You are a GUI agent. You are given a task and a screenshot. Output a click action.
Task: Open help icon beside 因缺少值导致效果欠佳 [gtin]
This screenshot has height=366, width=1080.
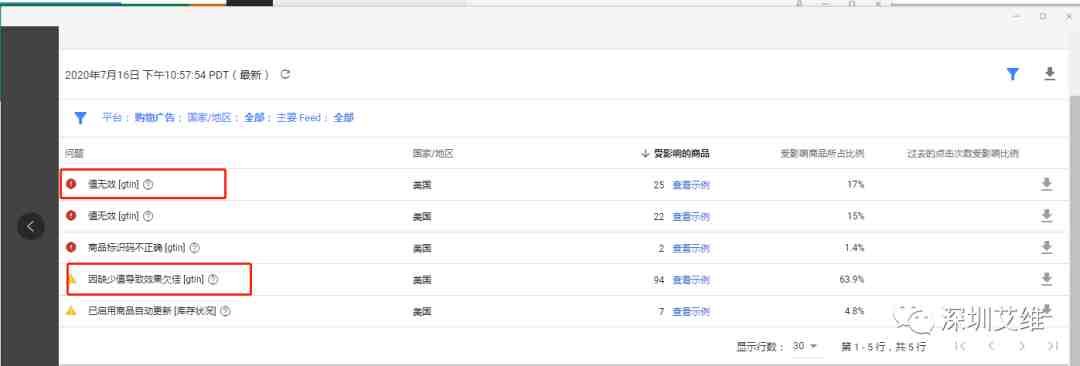point(213,279)
